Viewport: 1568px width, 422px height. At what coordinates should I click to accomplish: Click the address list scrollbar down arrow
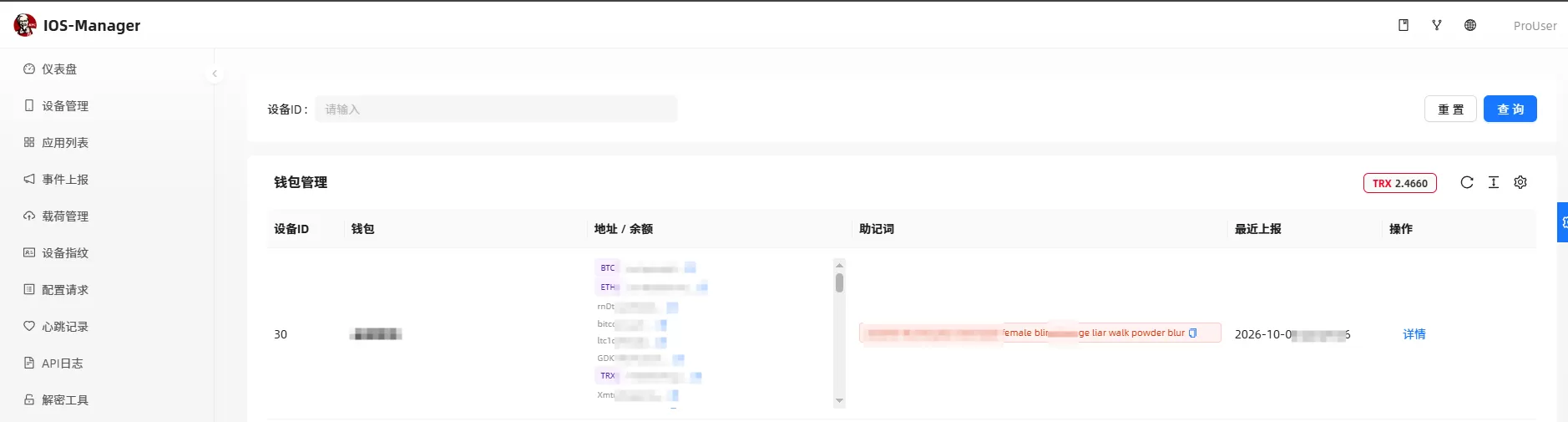[839, 401]
